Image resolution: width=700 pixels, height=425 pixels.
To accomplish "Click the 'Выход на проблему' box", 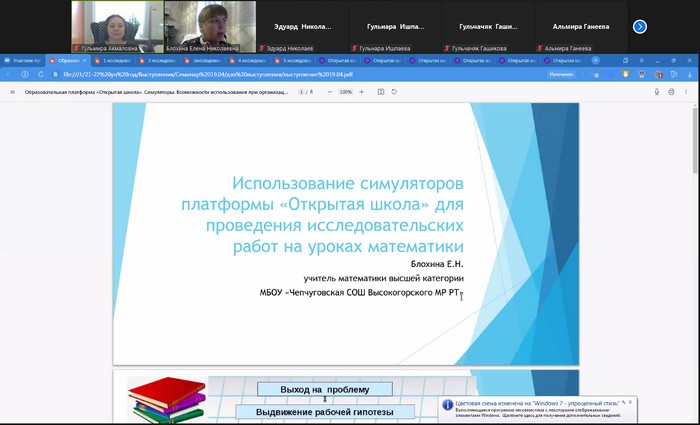I will point(325,389).
